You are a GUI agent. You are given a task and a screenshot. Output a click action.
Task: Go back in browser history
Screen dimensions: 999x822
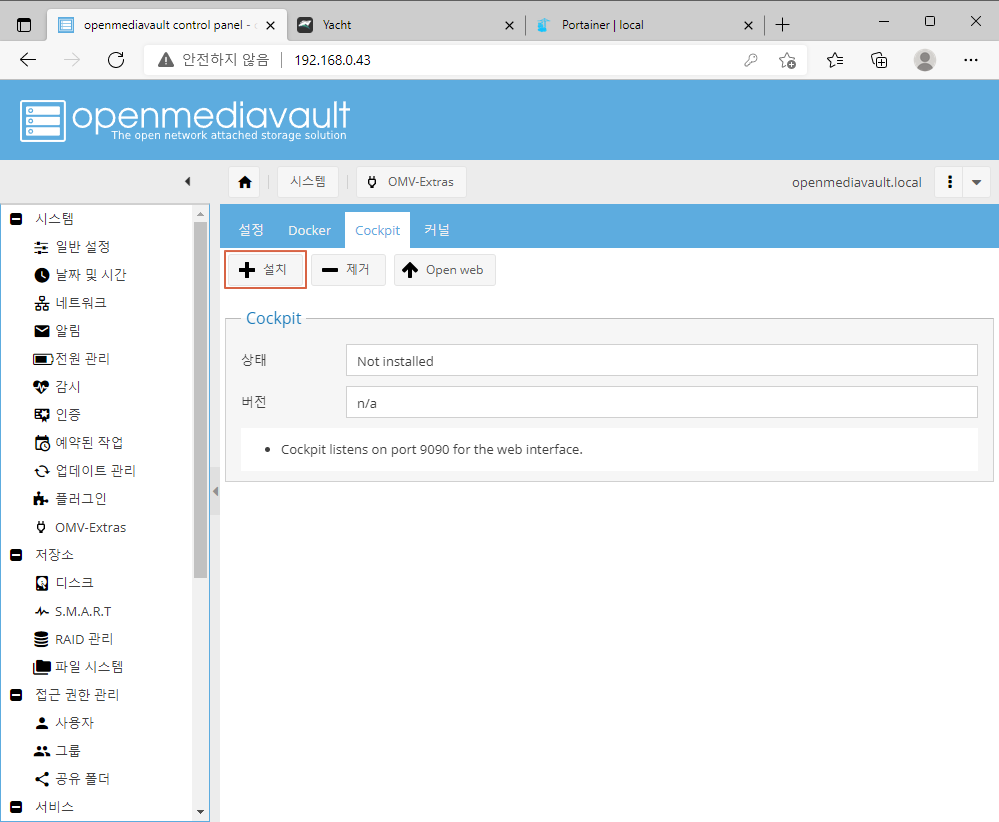(28, 60)
